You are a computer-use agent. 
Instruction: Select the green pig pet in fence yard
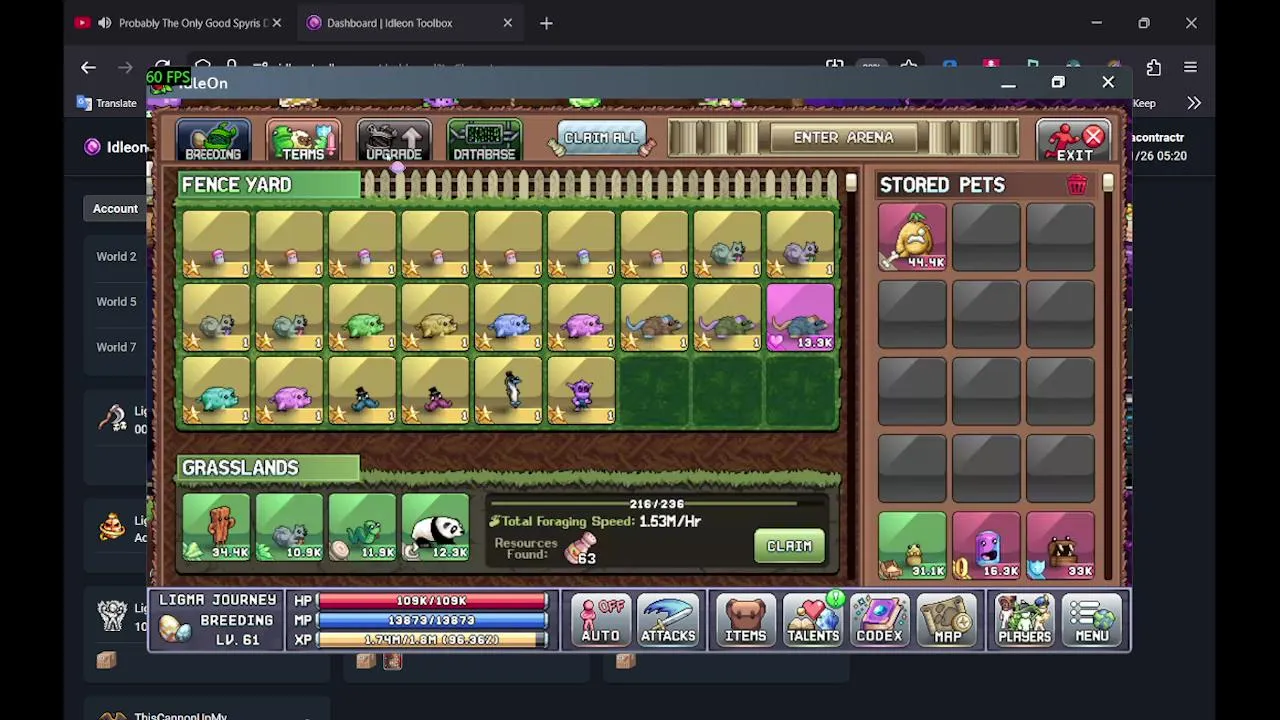(x=362, y=317)
